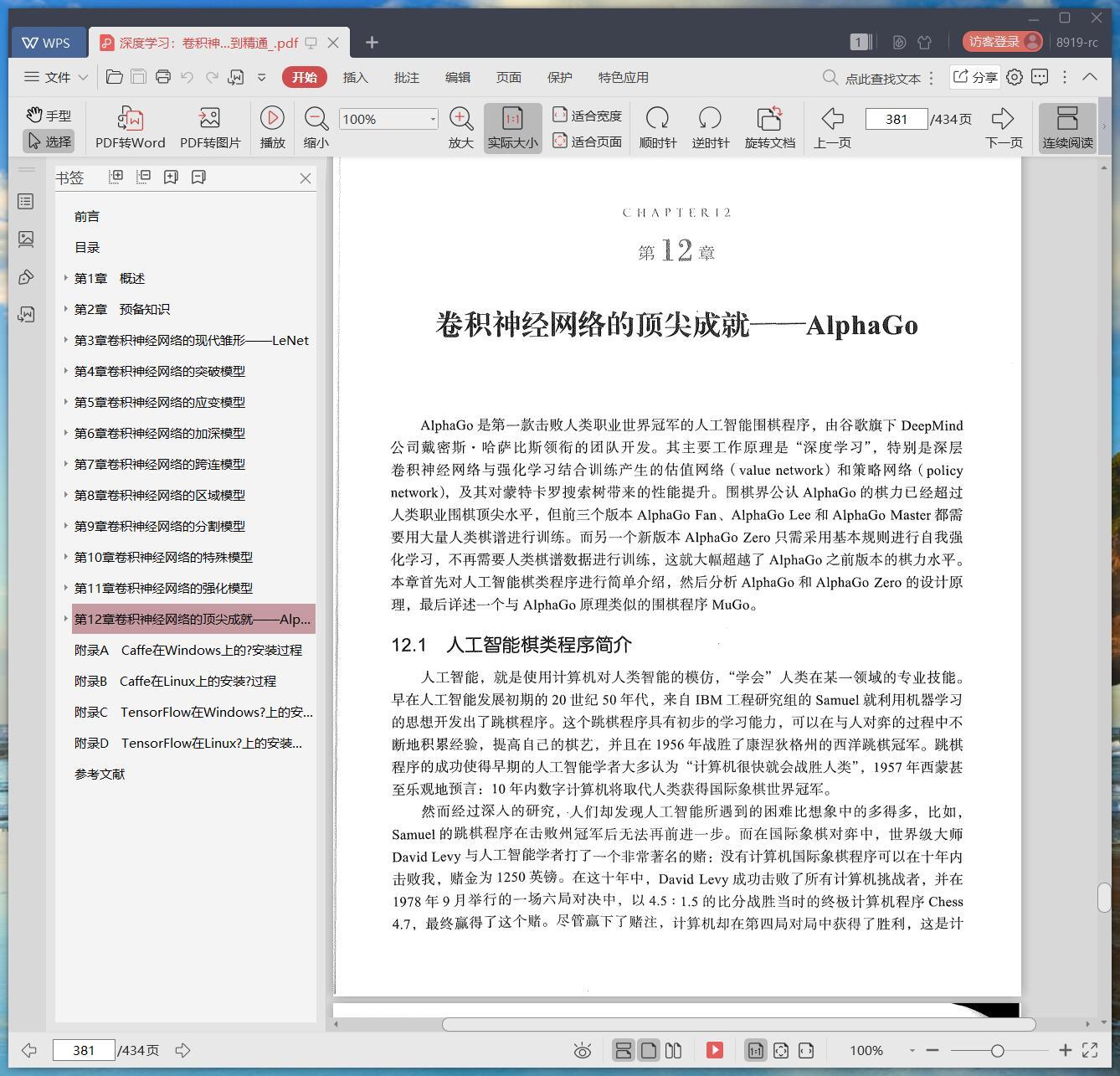
Task: Open bookmark 参考文献
Action: tap(100, 774)
